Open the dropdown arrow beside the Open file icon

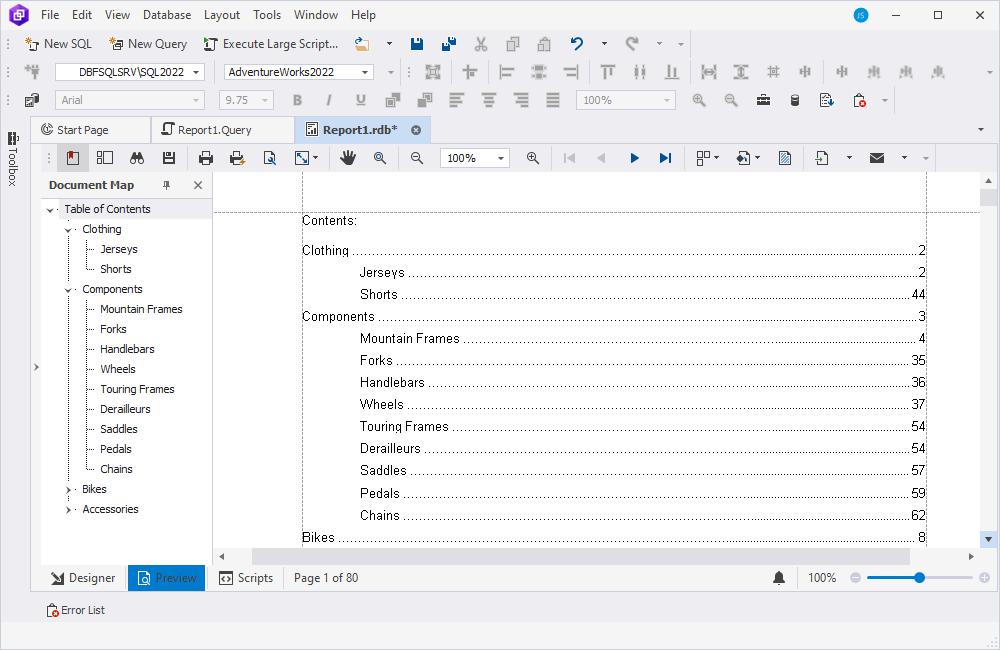(389, 44)
